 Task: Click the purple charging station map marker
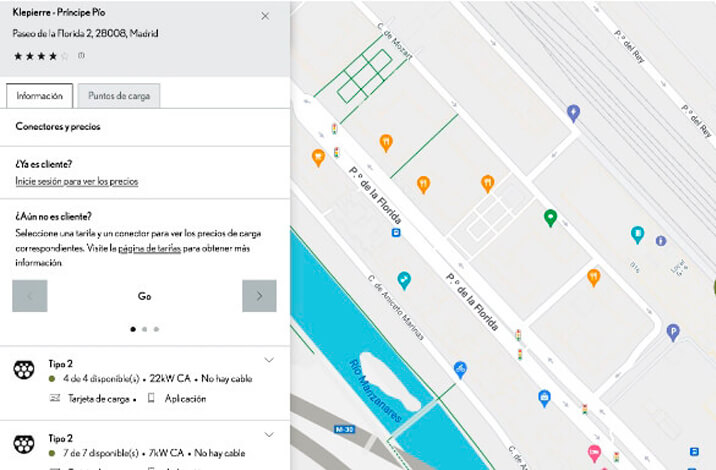coord(574,113)
